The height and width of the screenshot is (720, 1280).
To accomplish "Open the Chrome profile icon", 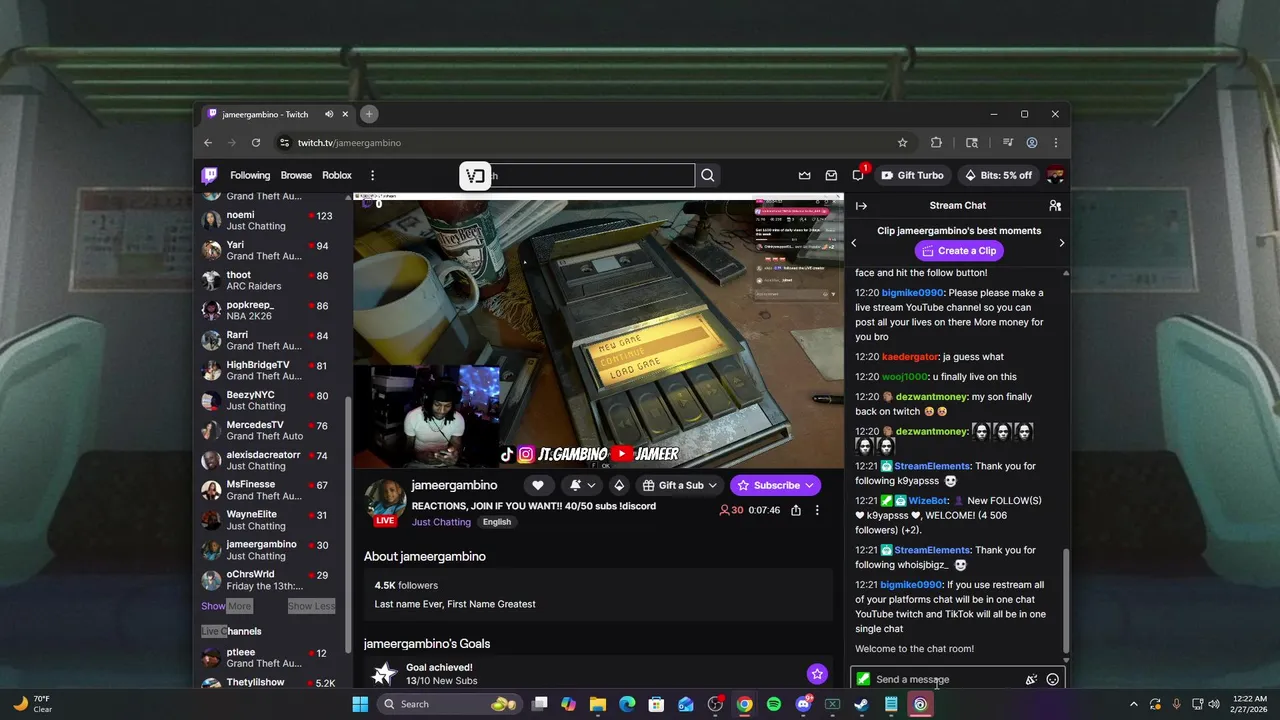I will pos(1032,143).
